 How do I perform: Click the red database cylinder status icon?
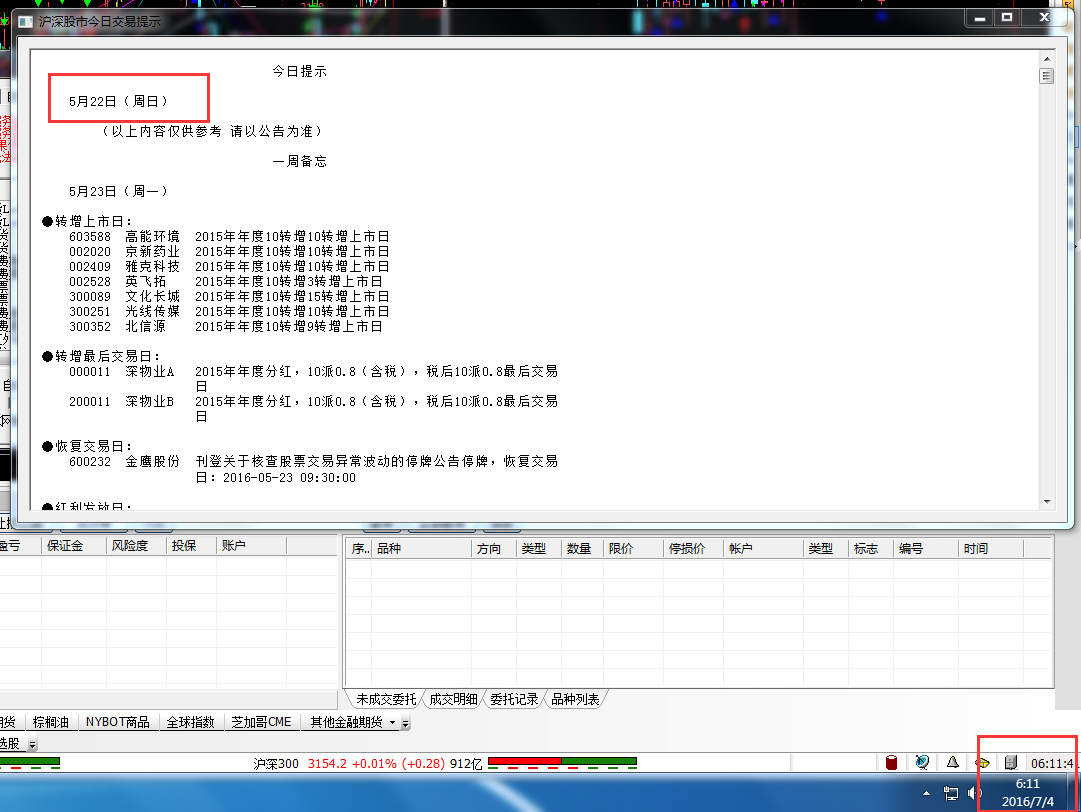tap(891, 763)
